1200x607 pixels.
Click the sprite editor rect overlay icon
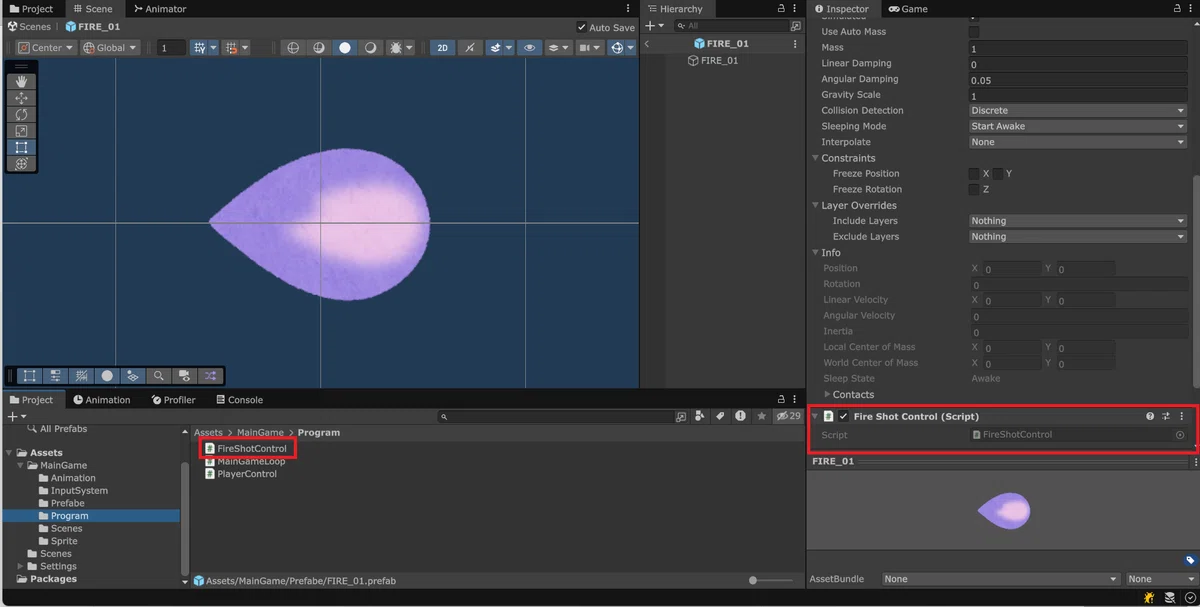30,376
